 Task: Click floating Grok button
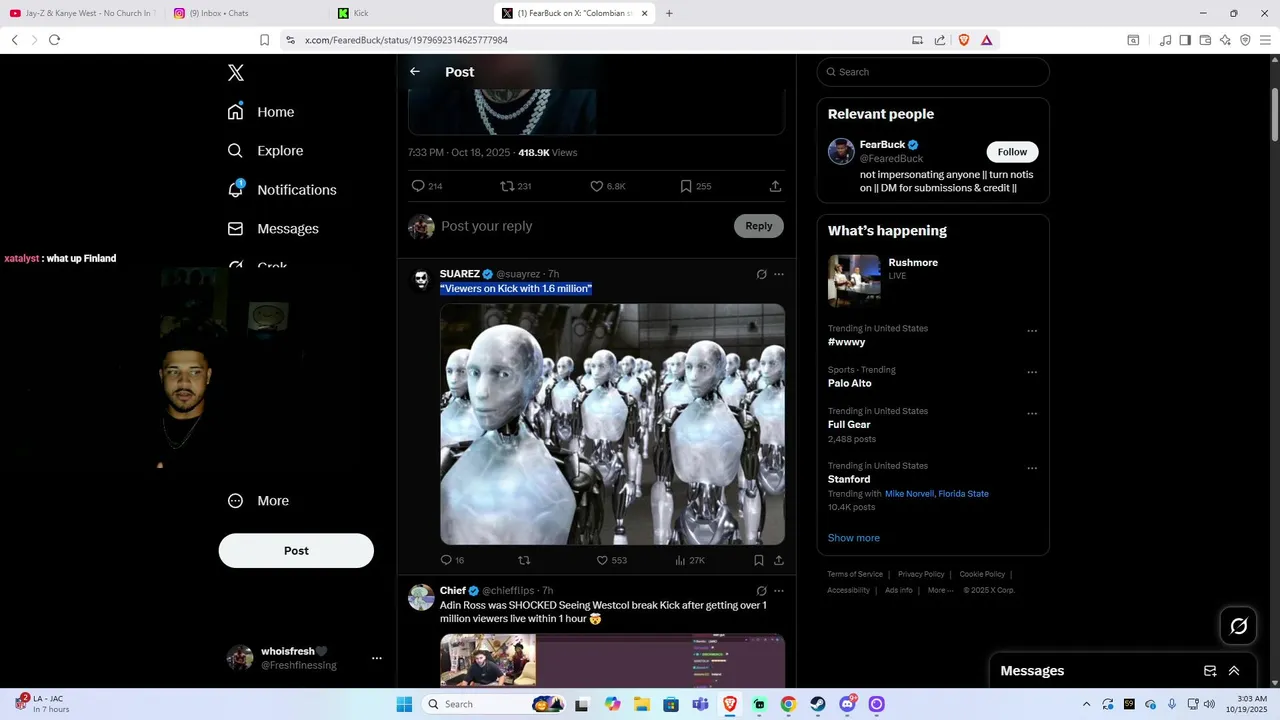1238,626
